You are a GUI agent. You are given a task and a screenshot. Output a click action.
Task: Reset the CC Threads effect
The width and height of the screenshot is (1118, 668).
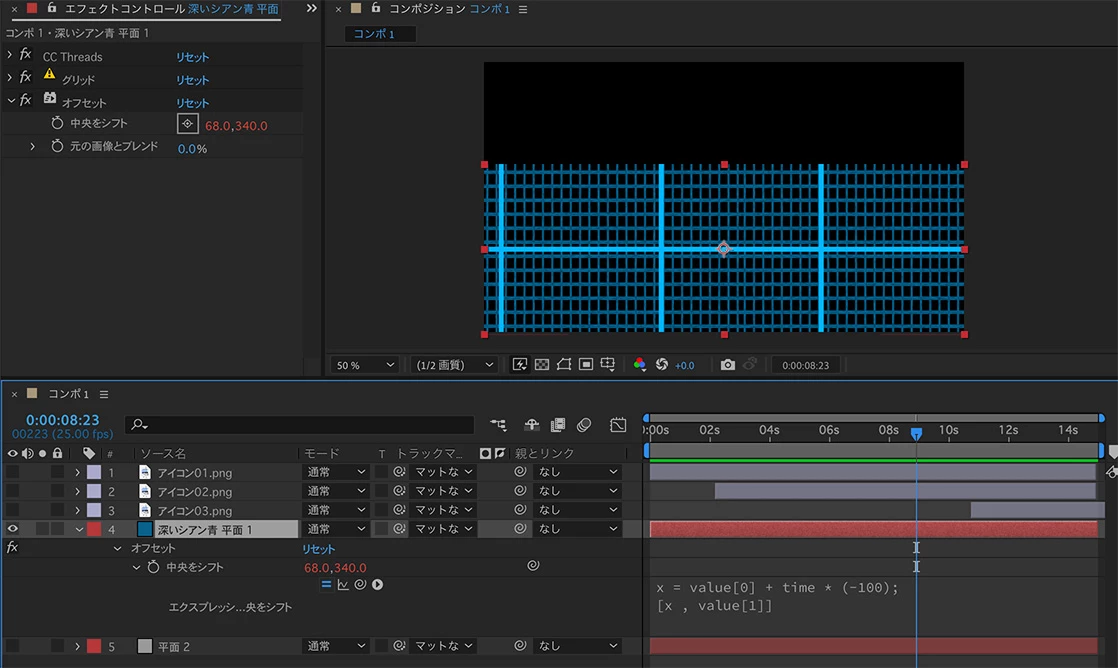click(193, 57)
